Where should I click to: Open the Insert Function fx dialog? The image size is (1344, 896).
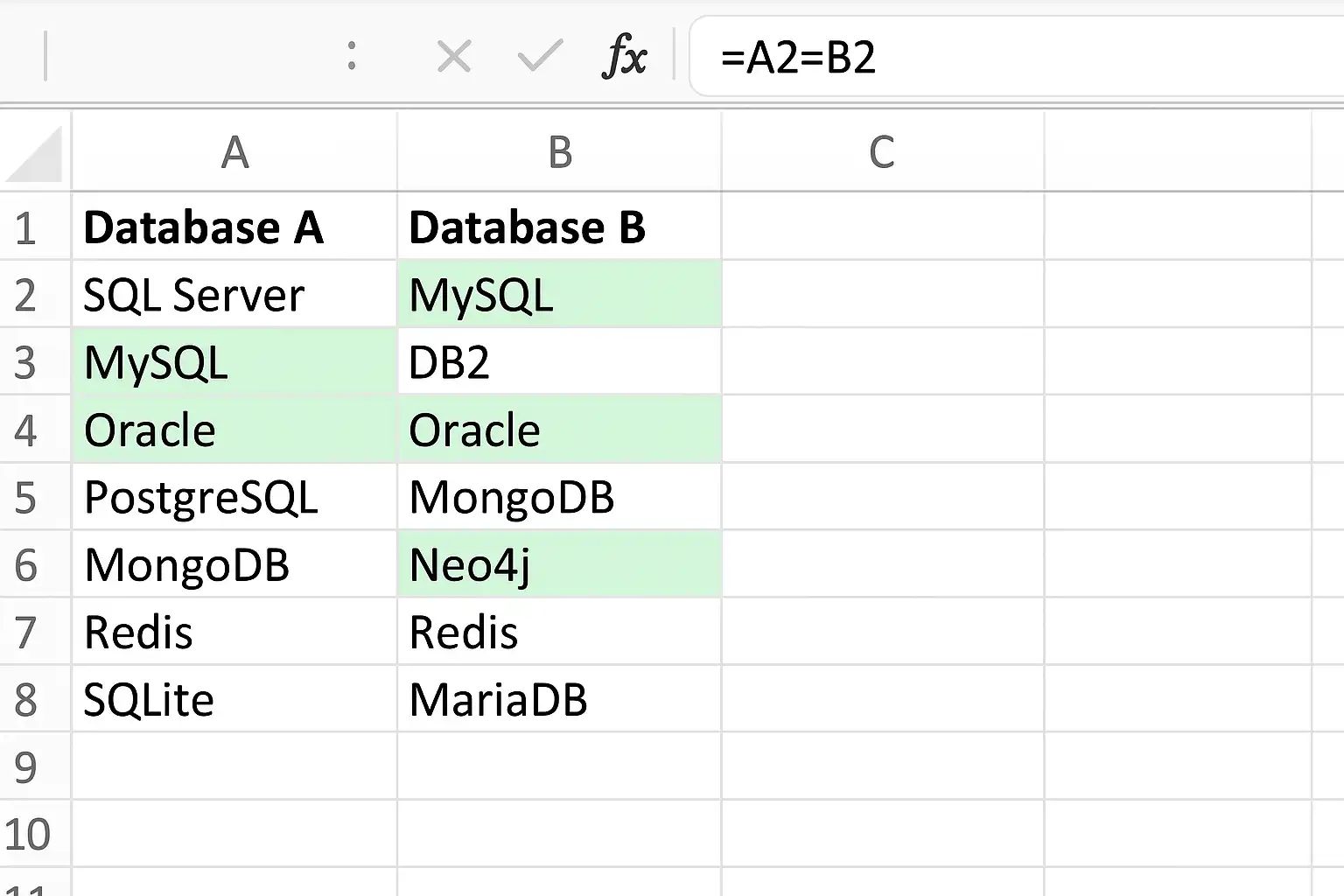(625, 58)
